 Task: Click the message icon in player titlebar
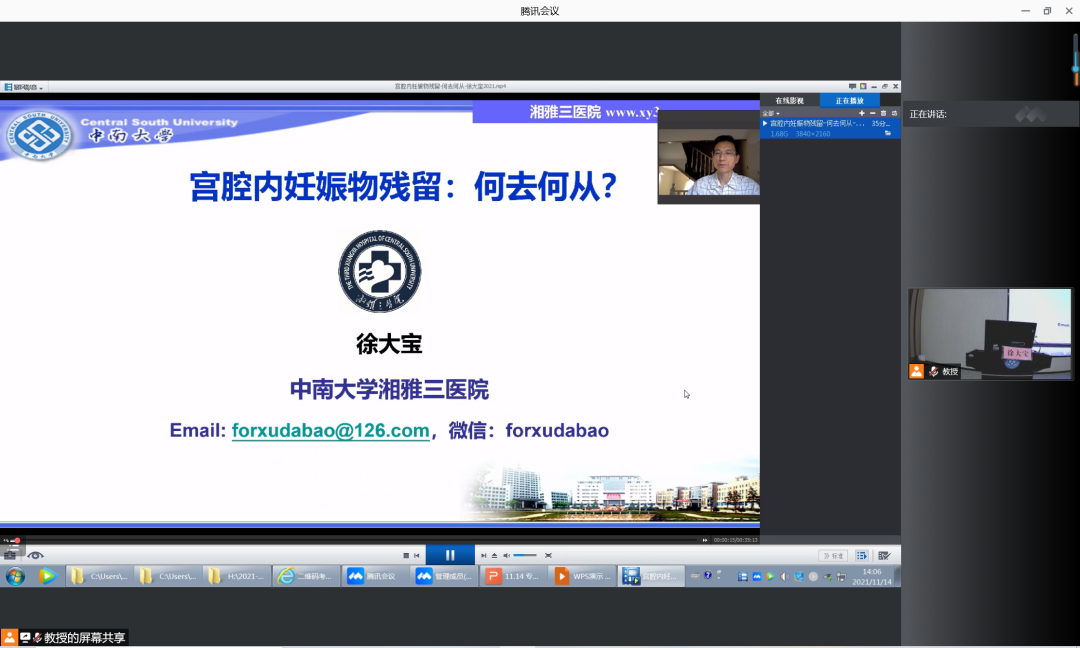tap(852, 87)
